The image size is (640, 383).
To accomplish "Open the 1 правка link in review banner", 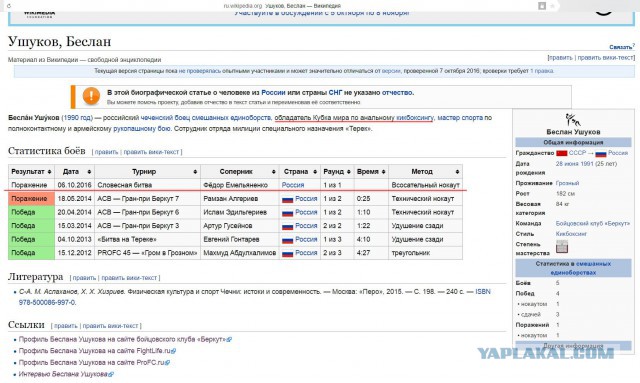I will pyautogui.click(x=542, y=71).
